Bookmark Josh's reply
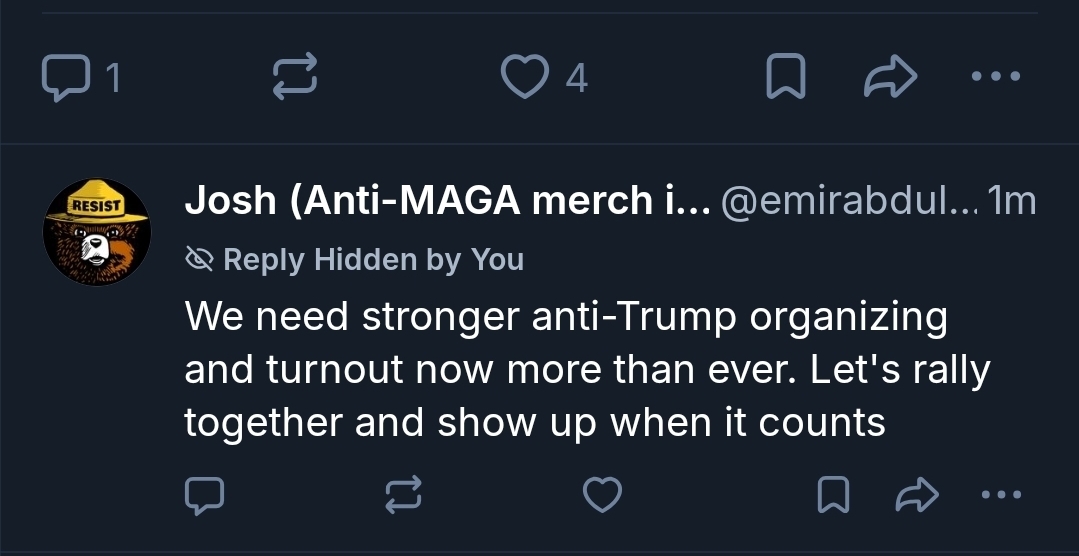1079x556 pixels. pyautogui.click(x=834, y=494)
